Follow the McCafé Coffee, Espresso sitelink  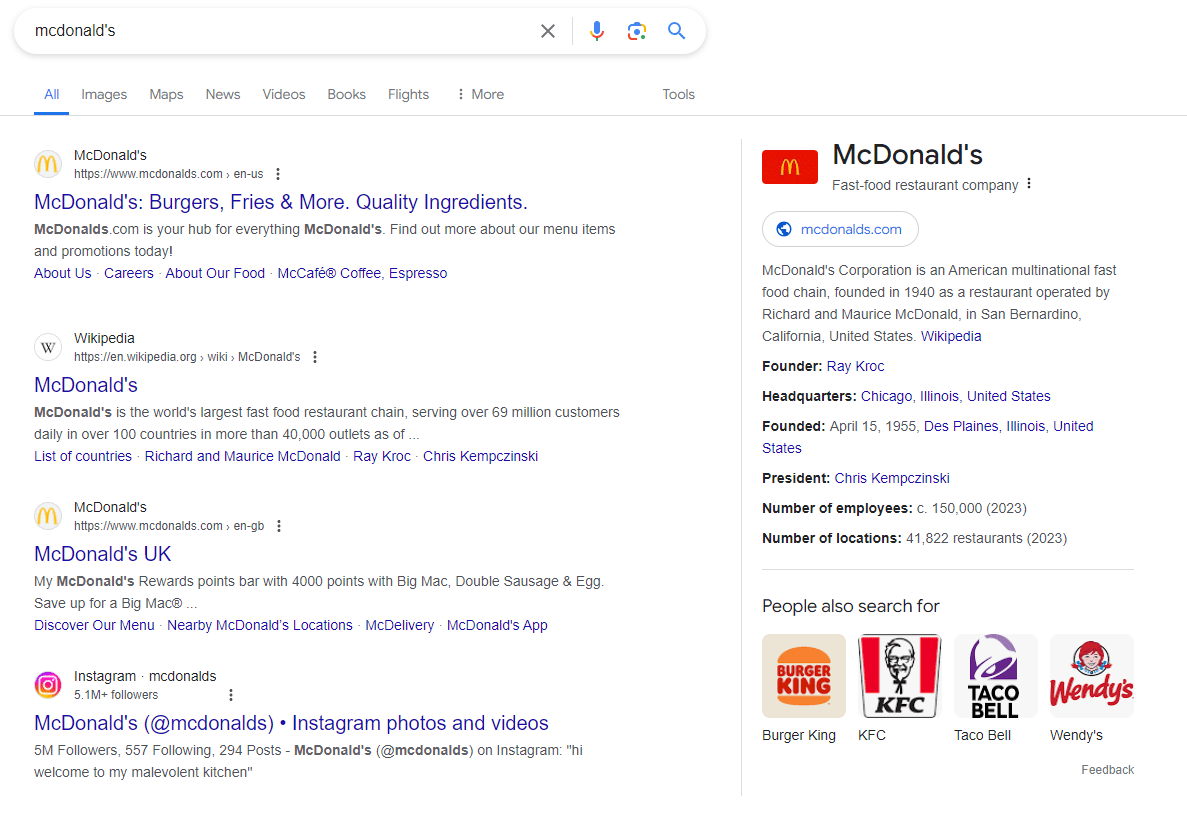(362, 273)
